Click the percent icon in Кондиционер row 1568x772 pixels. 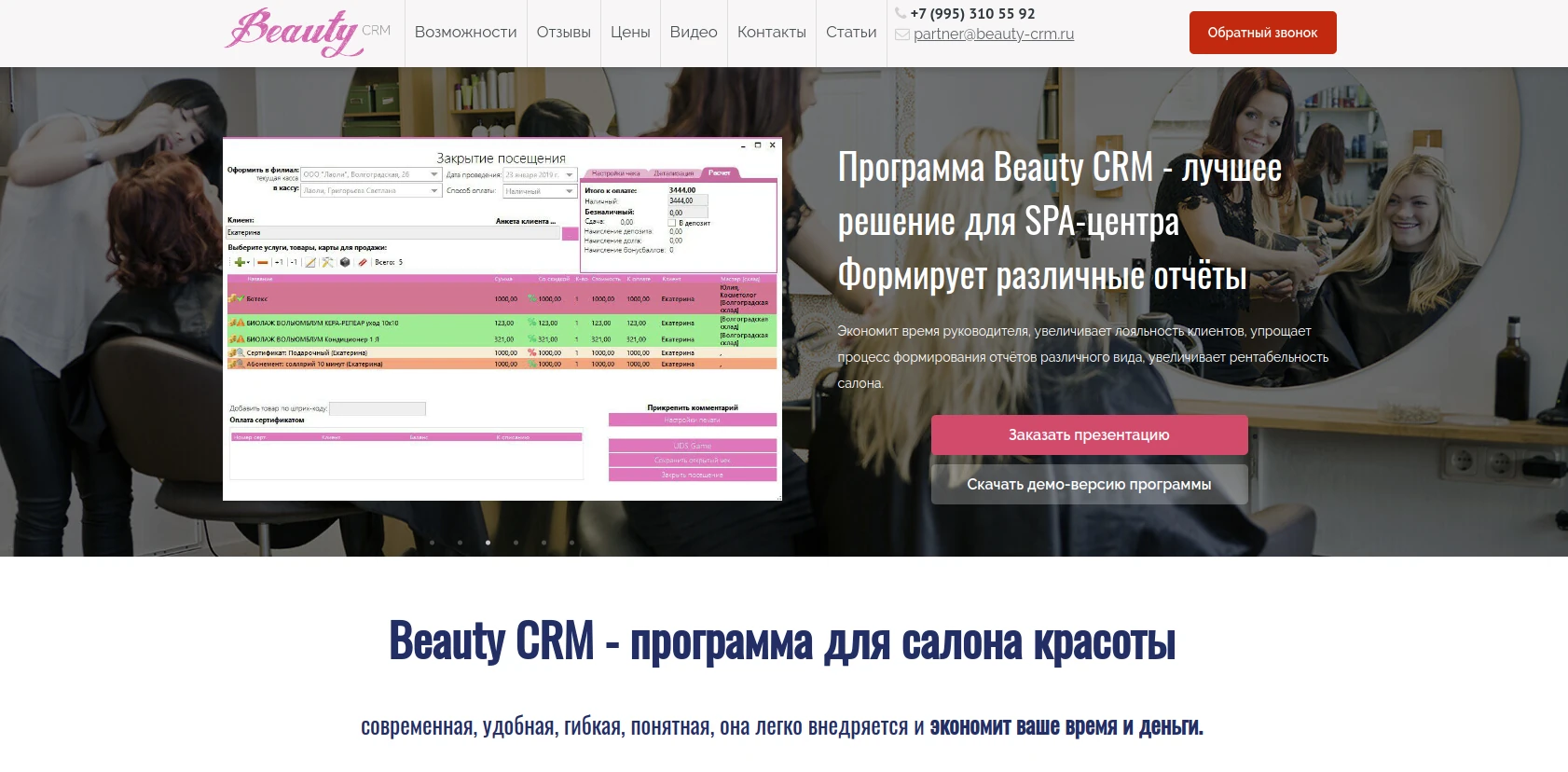click(532, 338)
